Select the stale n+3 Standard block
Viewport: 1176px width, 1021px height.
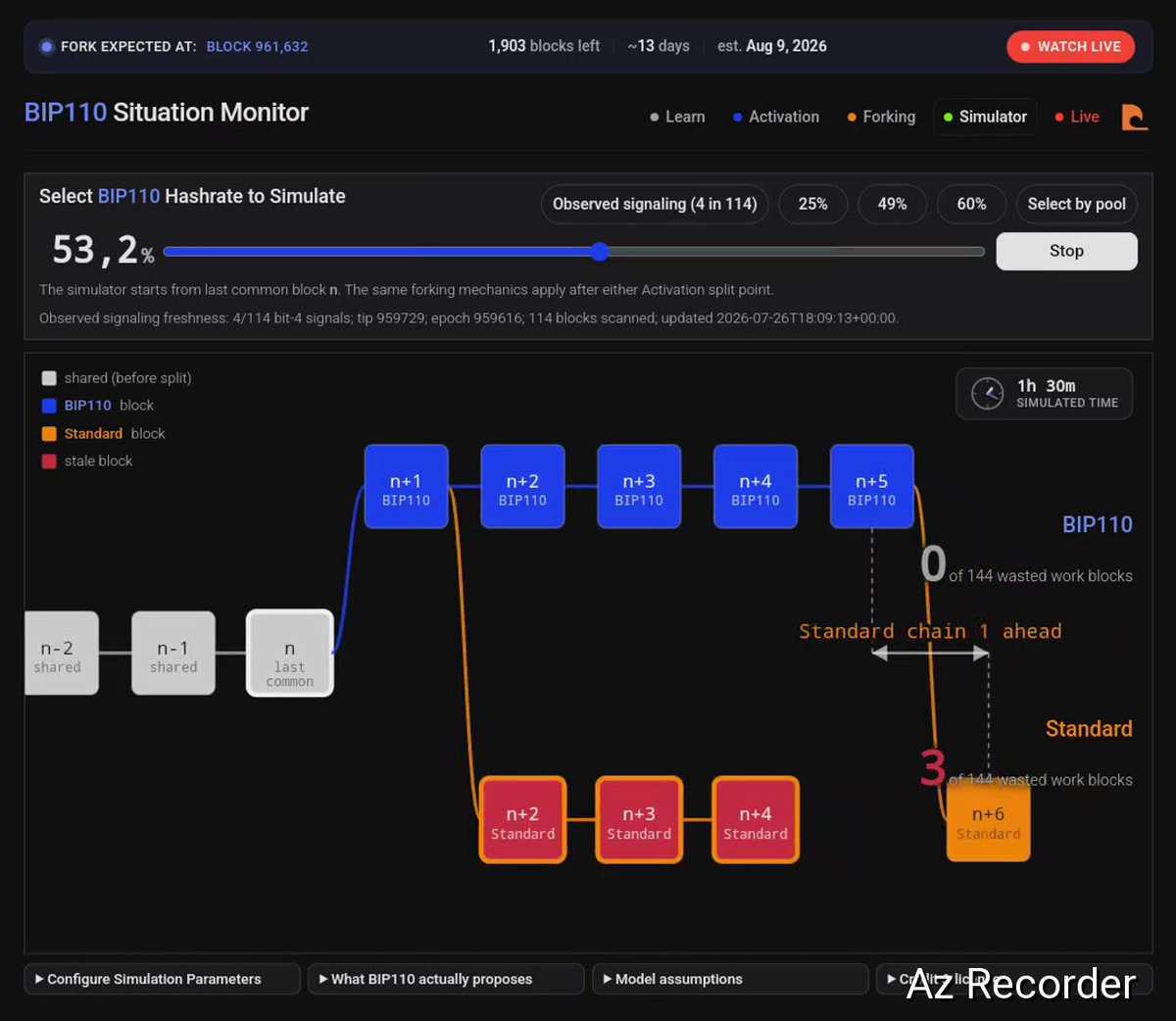639,820
